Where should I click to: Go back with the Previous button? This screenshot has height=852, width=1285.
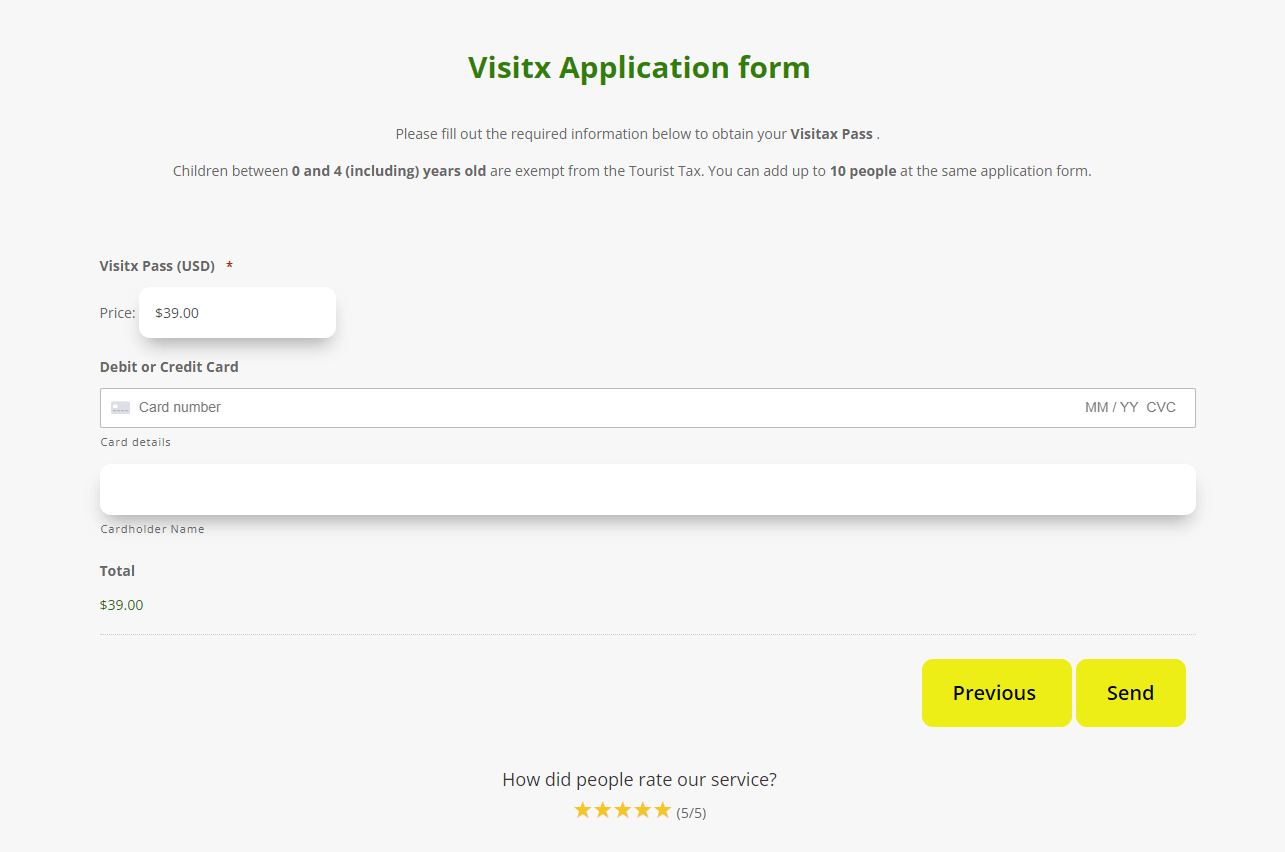point(996,693)
